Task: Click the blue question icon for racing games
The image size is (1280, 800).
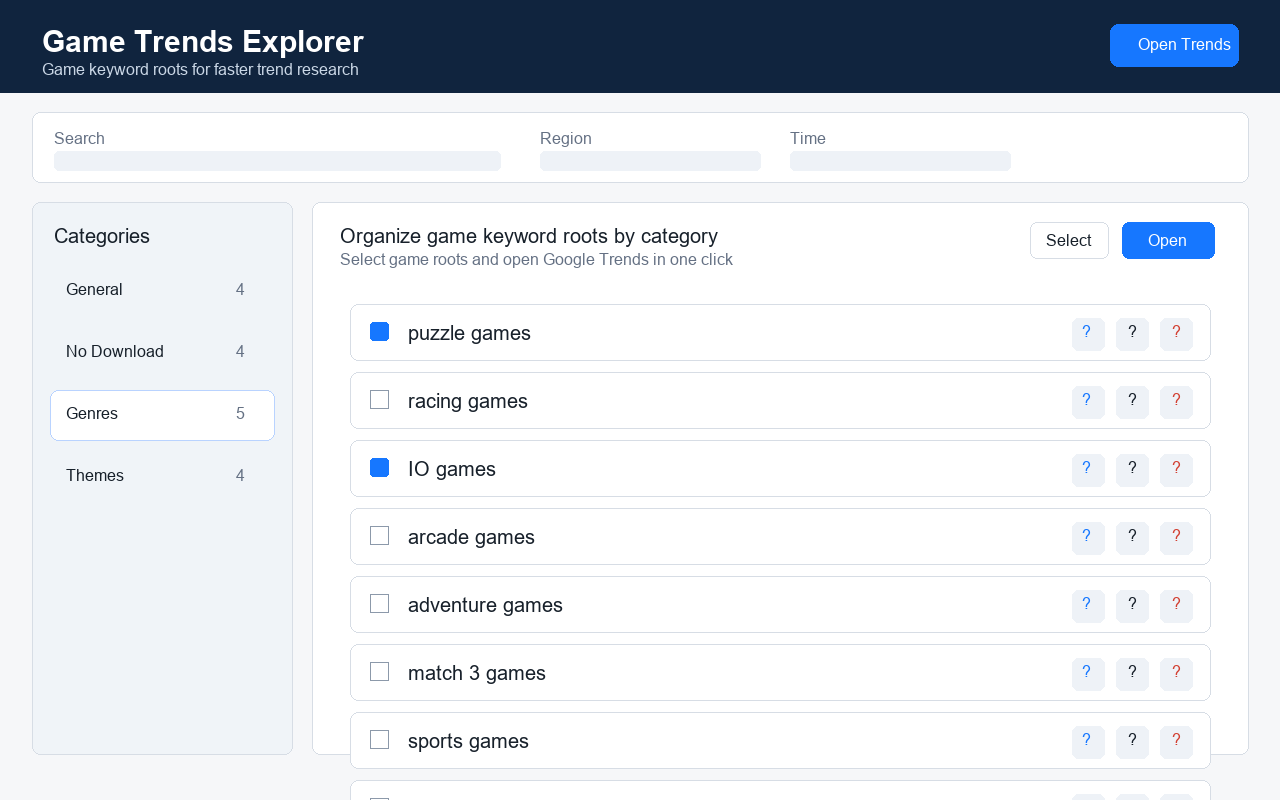Action: coord(1088,402)
